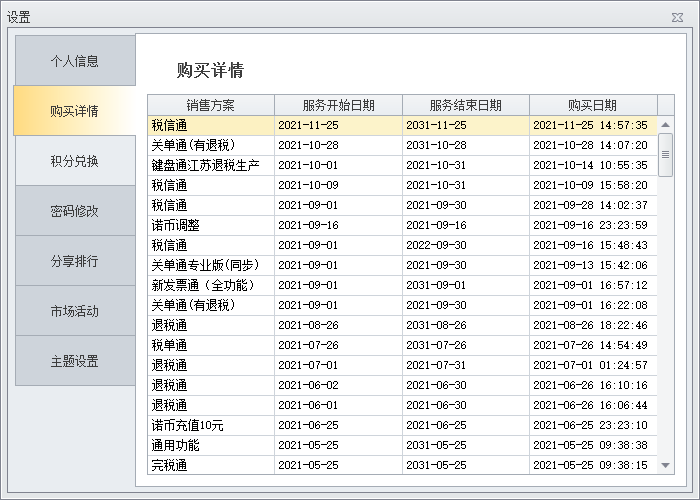The width and height of the screenshot is (700, 500).
Task: Sort by 服务开始日期 column header
Action: click(339, 105)
